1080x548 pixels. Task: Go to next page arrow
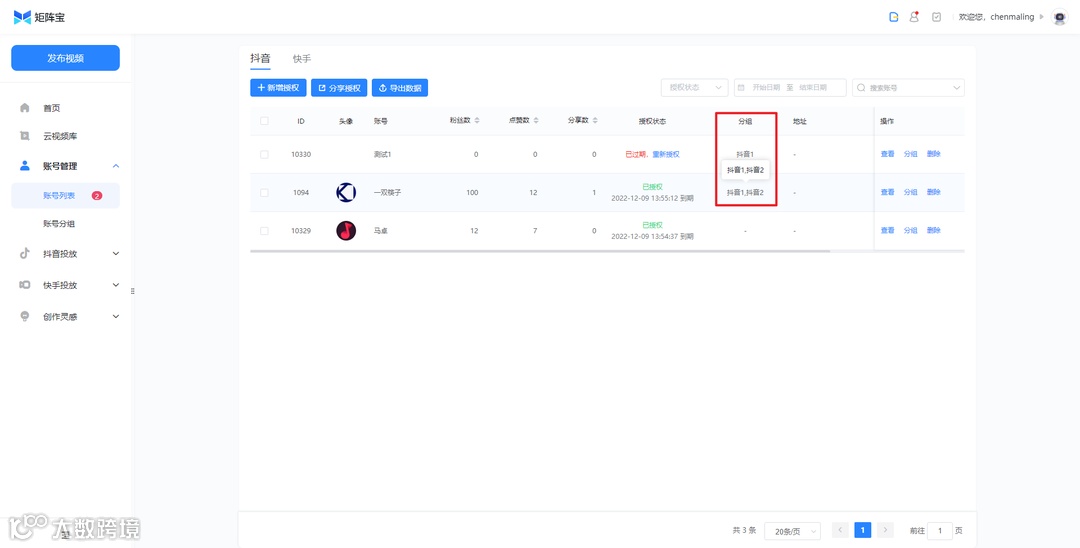click(x=885, y=530)
